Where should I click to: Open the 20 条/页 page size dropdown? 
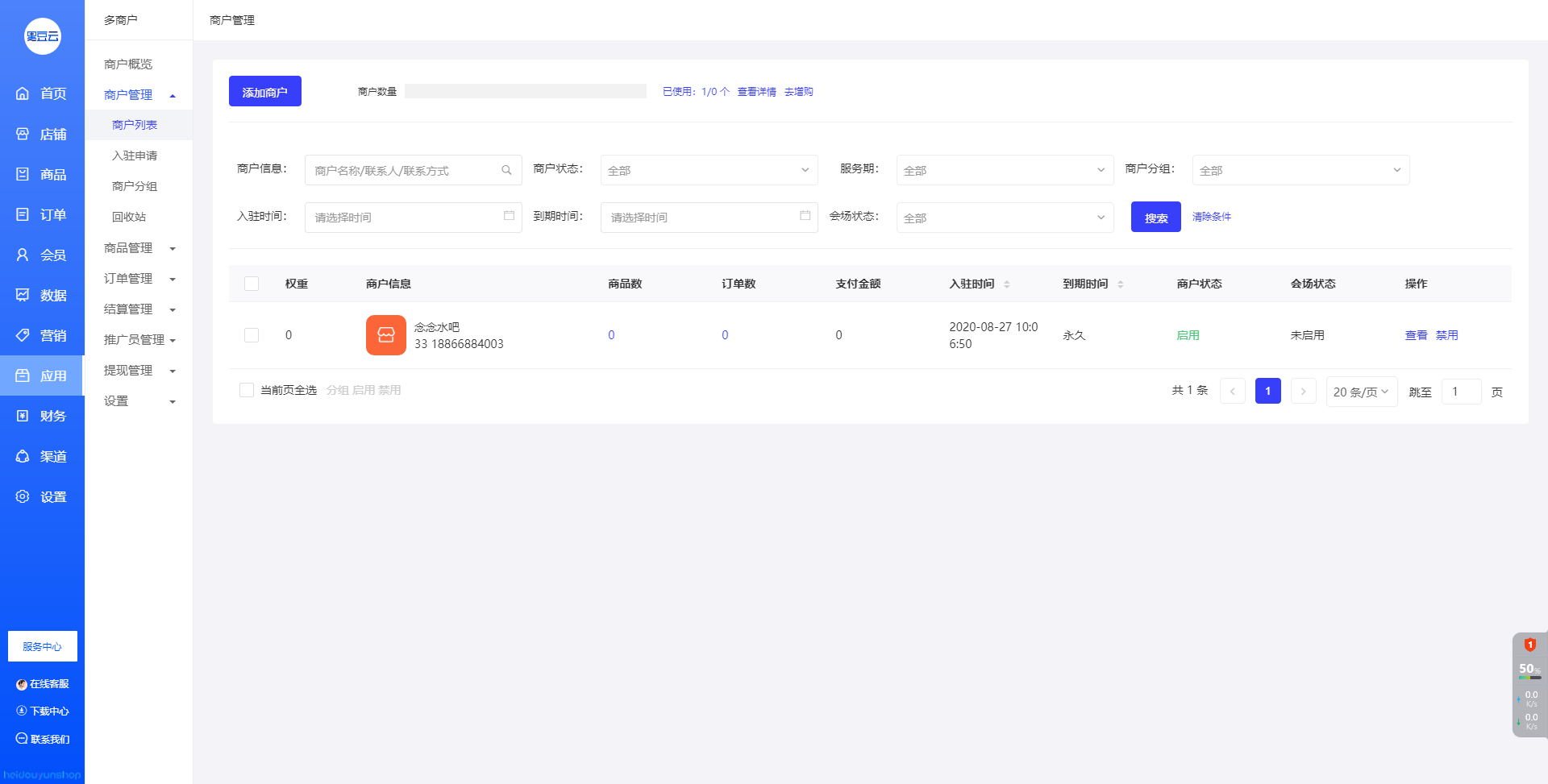(1361, 392)
